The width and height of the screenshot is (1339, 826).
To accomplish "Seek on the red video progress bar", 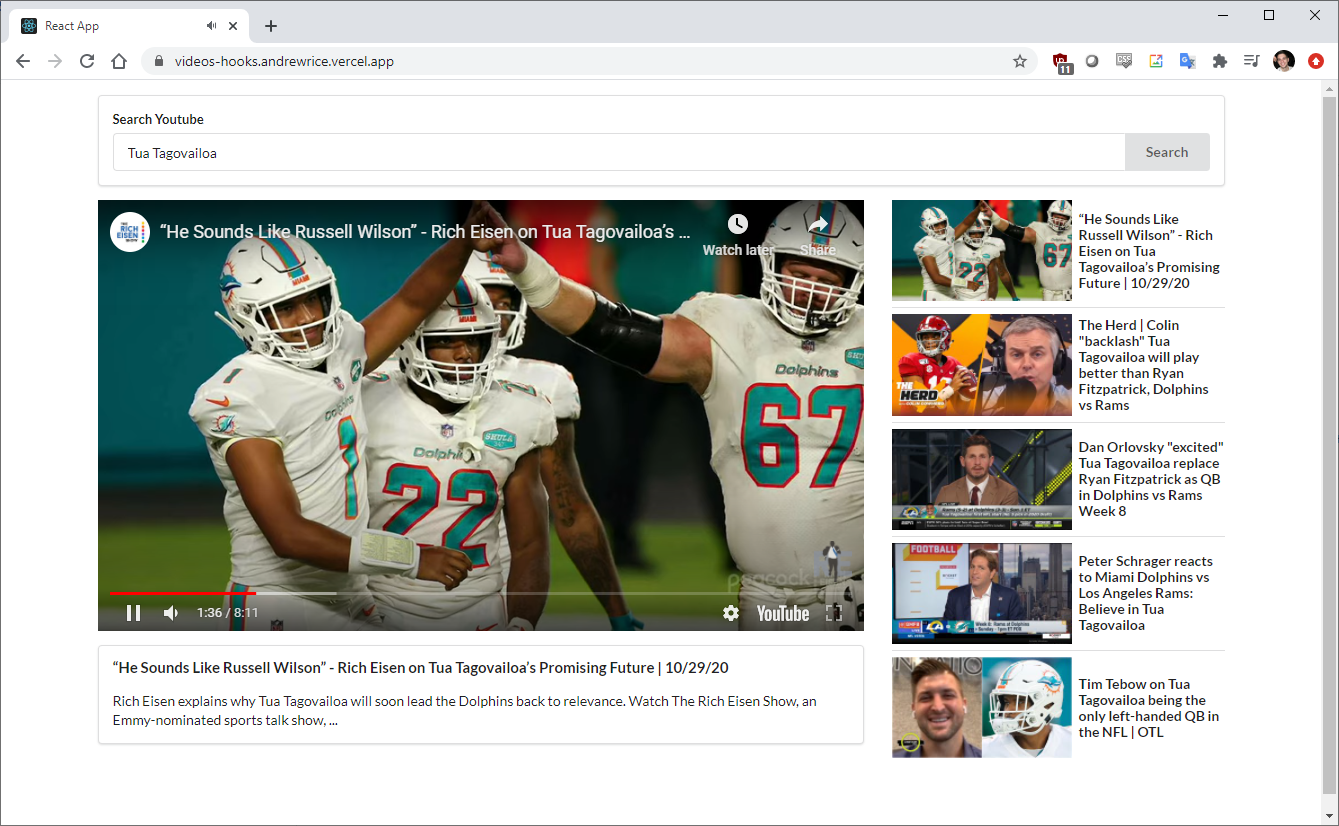I will (x=183, y=593).
